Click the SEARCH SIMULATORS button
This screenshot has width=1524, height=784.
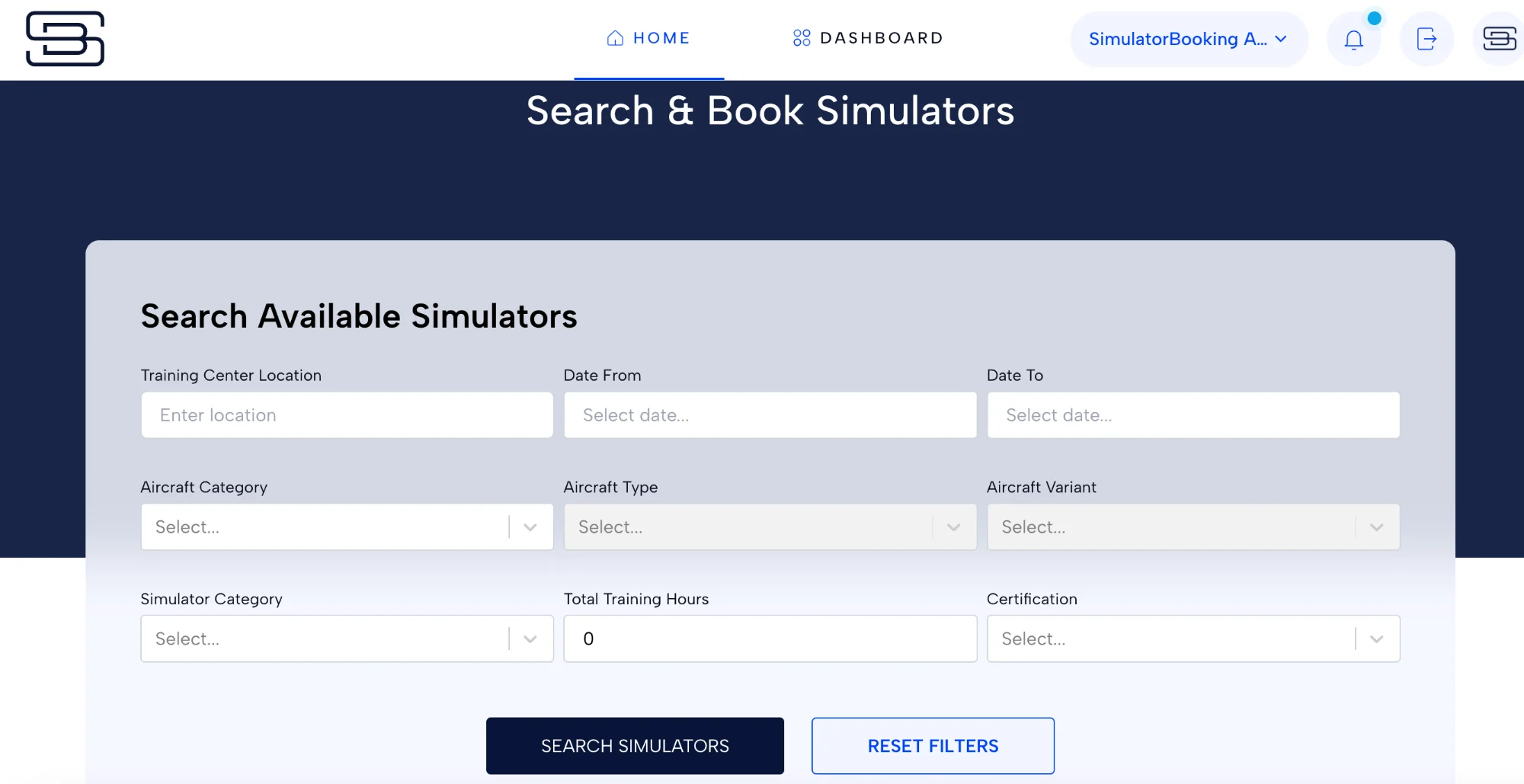pos(635,745)
